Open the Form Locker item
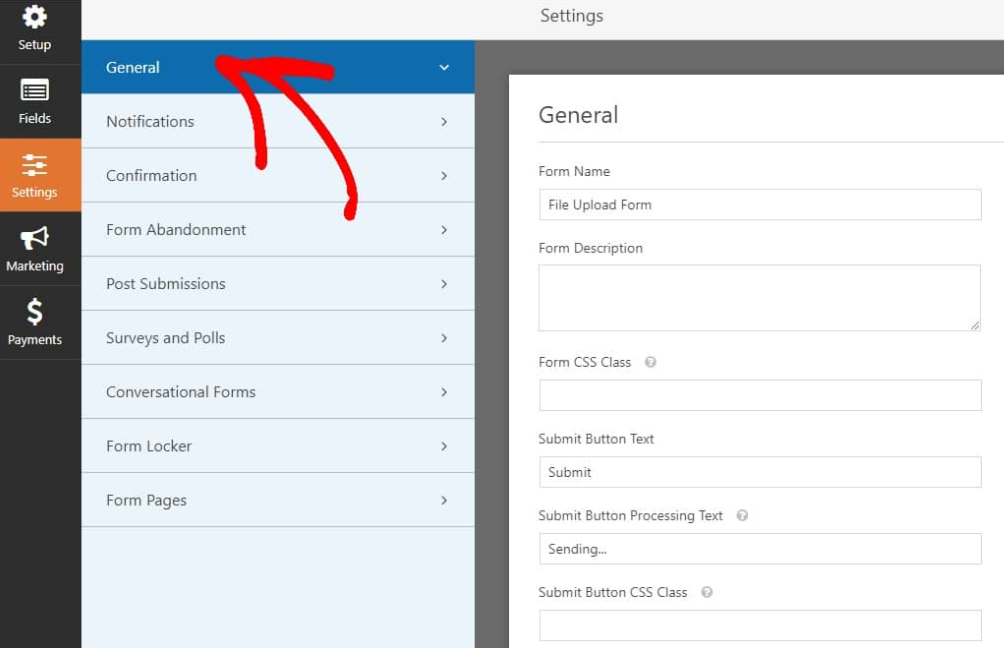This screenshot has width=1004, height=648. 278,446
